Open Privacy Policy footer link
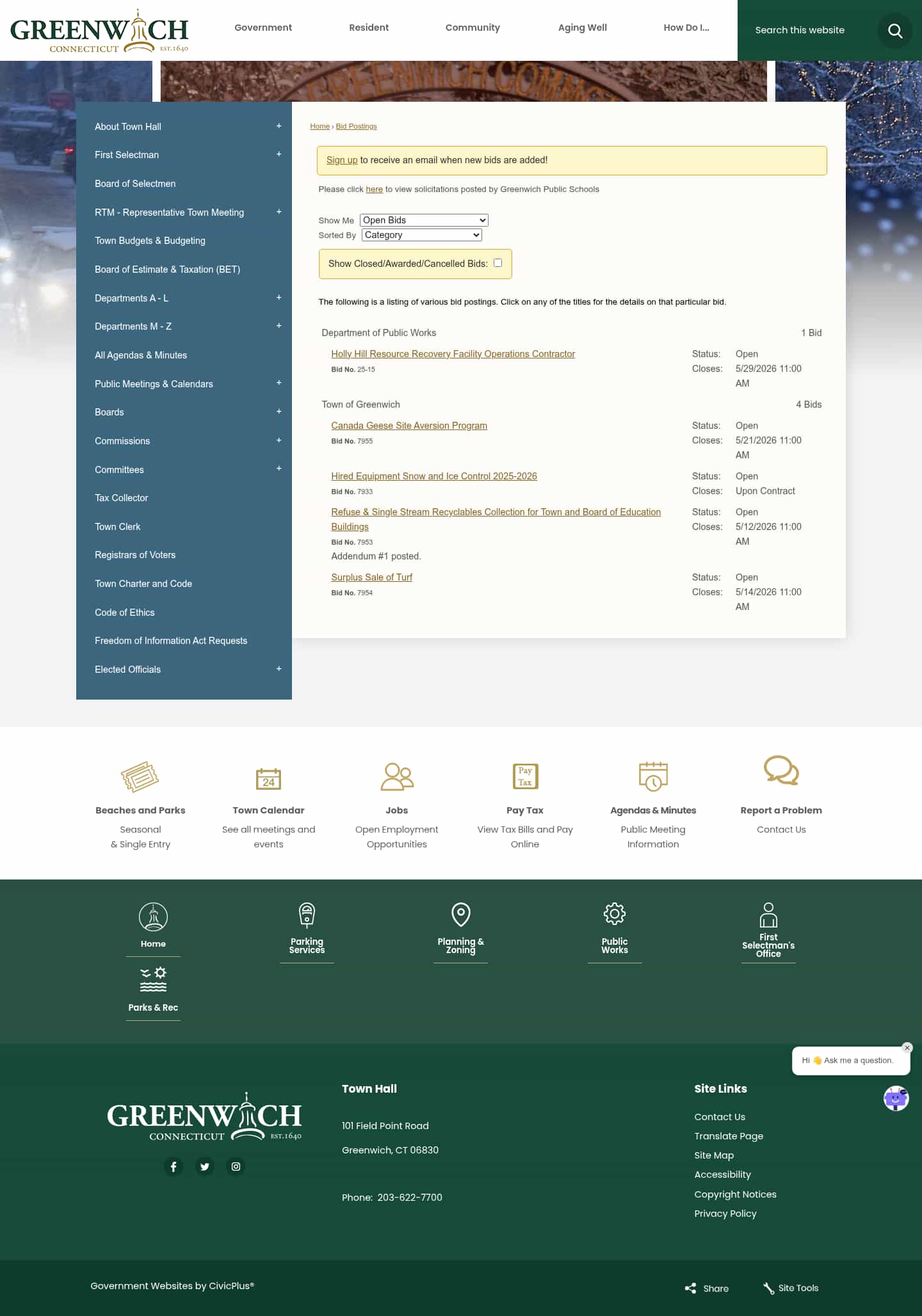This screenshot has width=922, height=1316. pos(725,1214)
